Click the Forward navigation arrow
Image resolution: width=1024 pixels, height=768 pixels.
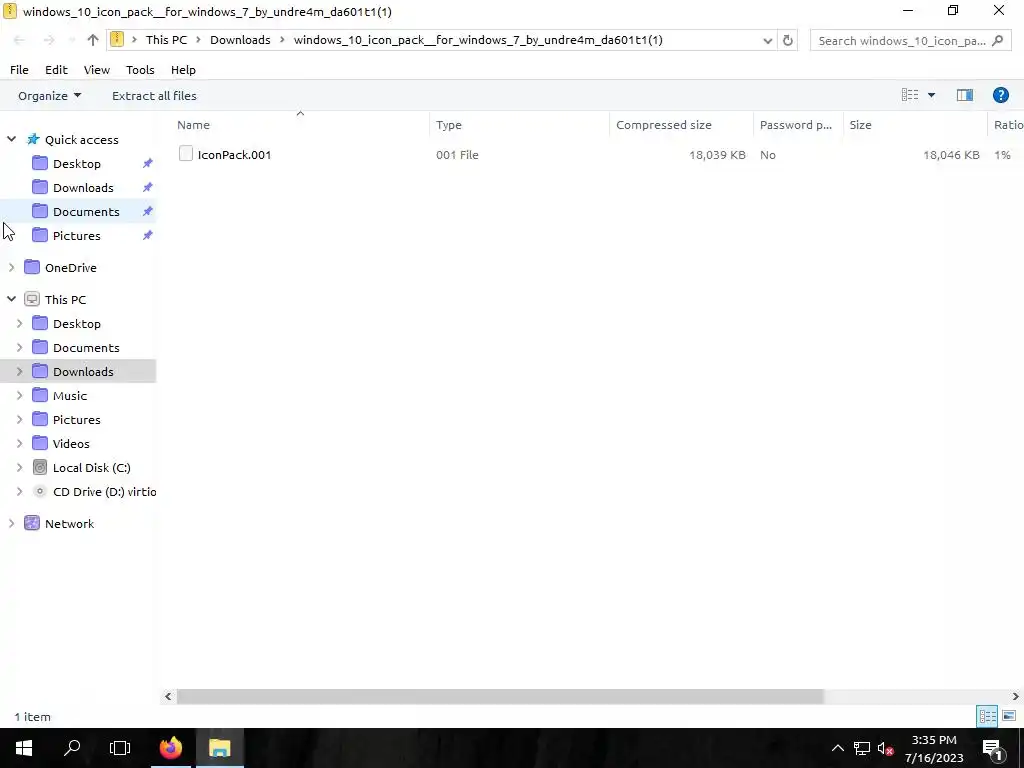pos(49,40)
